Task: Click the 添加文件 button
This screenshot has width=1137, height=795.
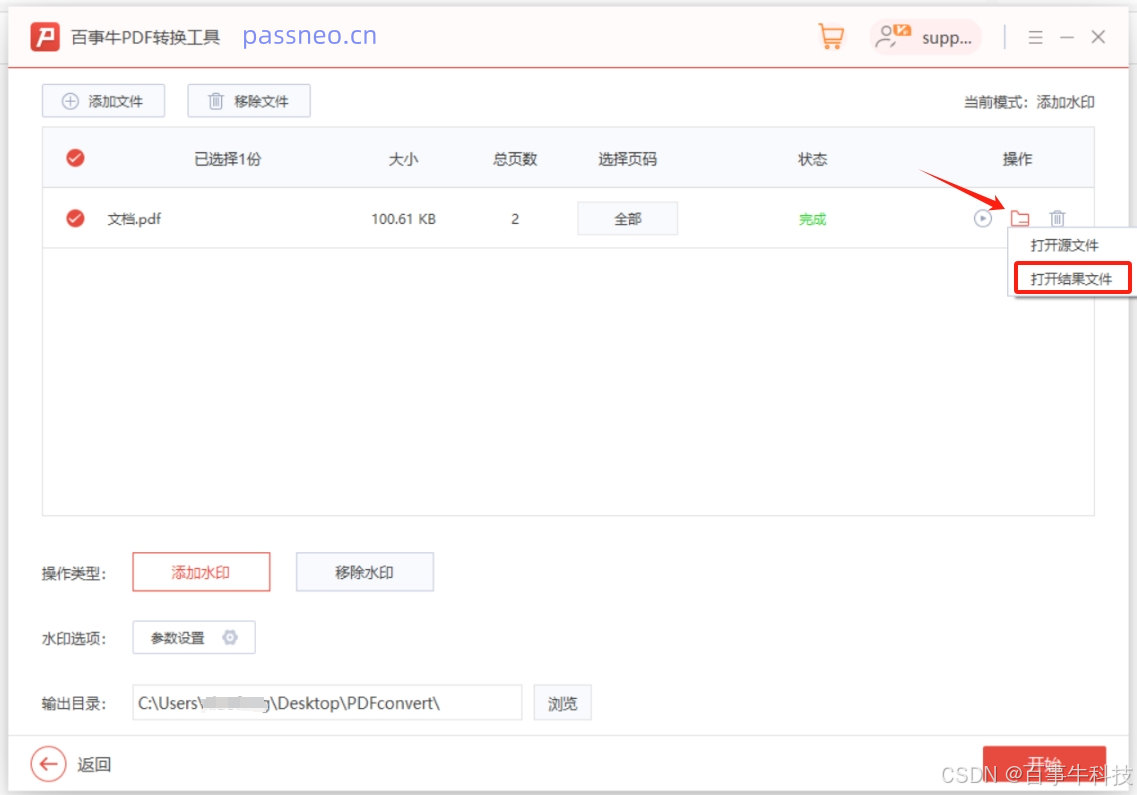Action: [x=104, y=101]
